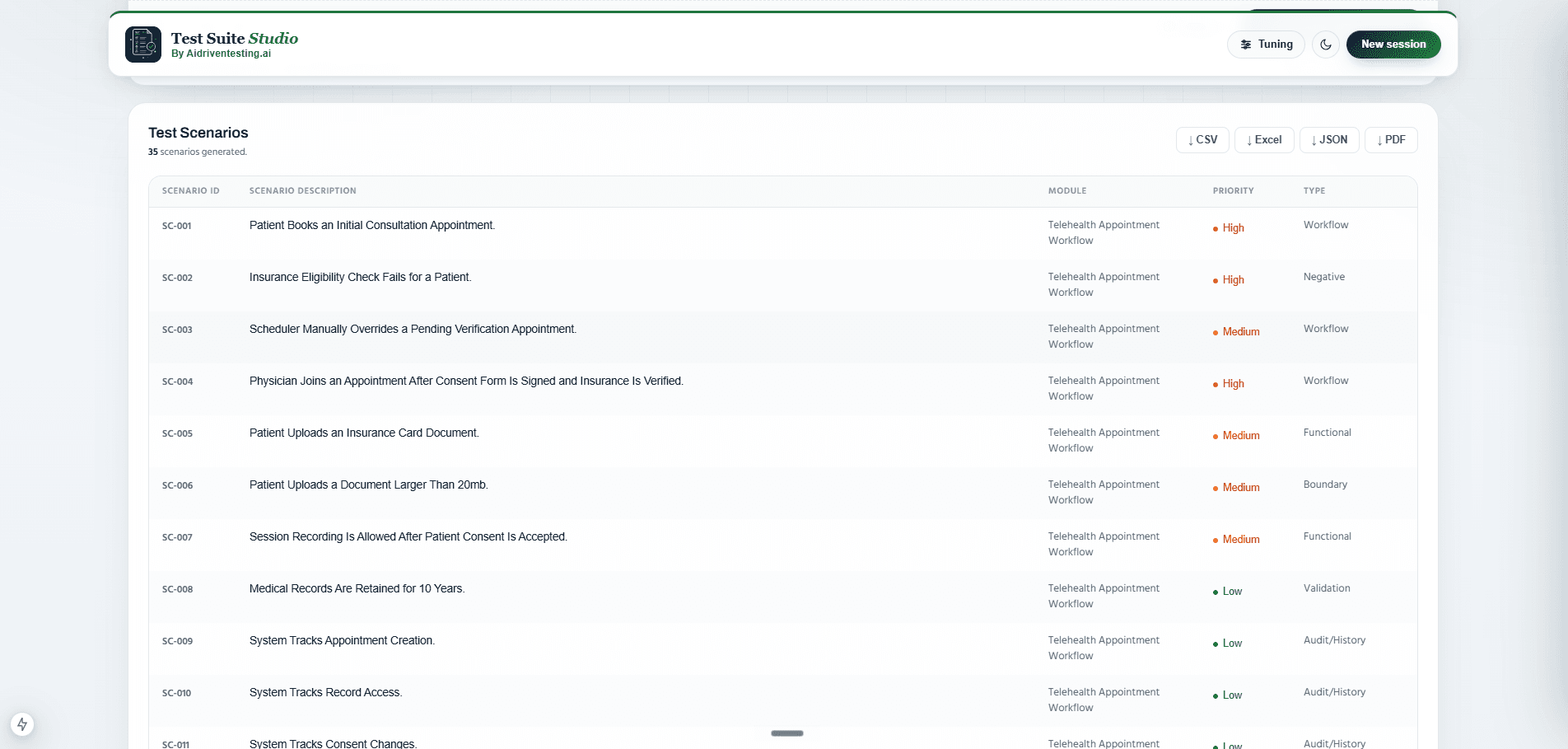This screenshot has width=1568, height=749.
Task: Click the gray drag handle at bottom center
Action: 787,733
